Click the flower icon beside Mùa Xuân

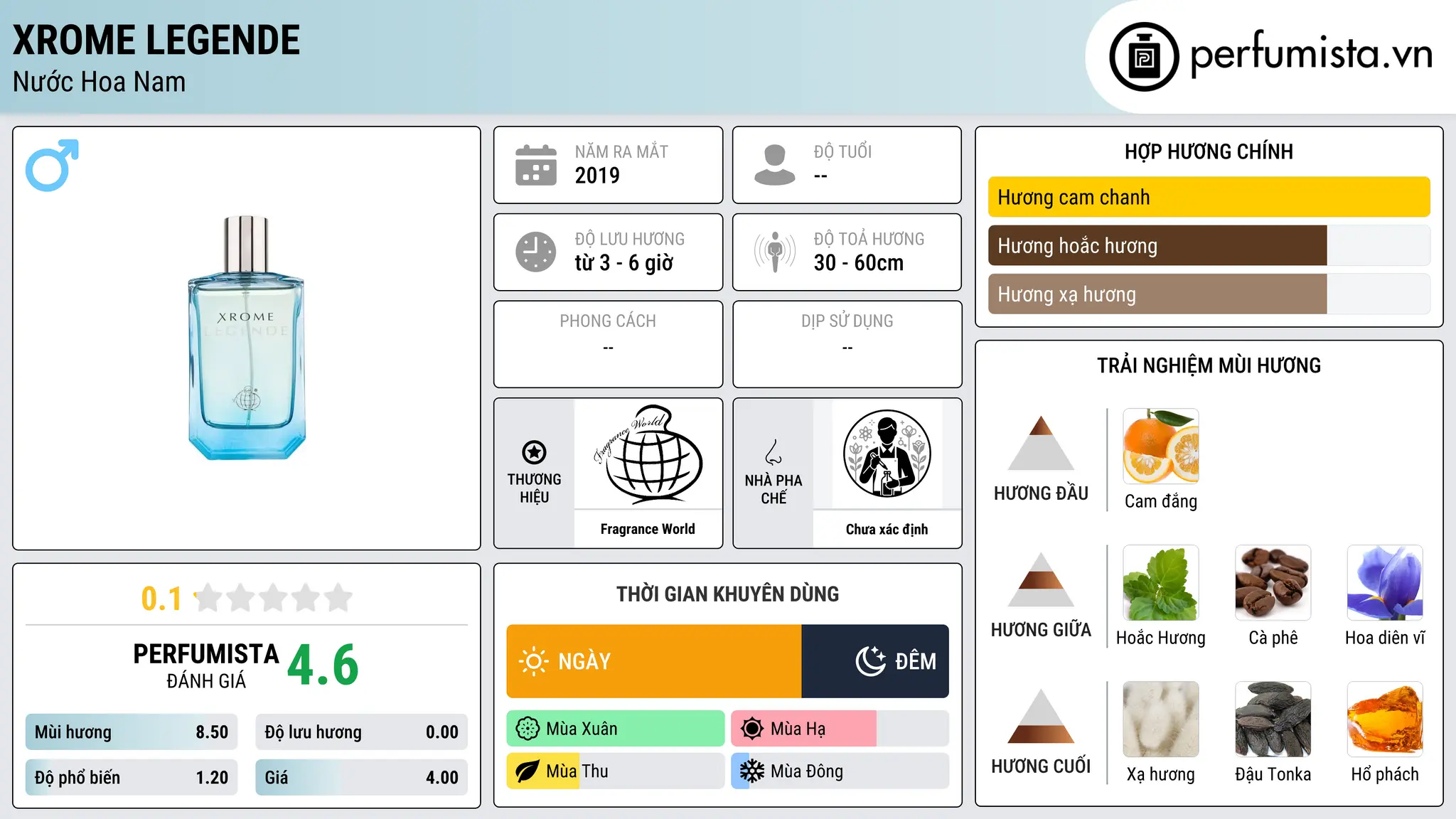coord(528,729)
